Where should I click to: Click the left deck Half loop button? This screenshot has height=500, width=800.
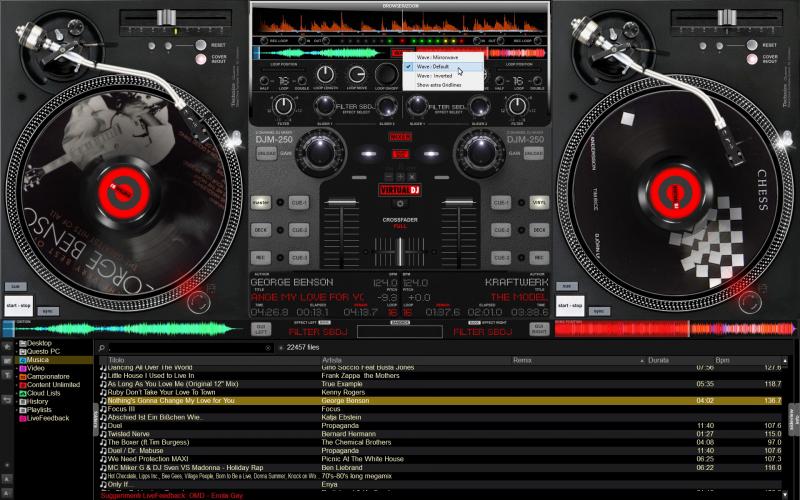click(x=264, y=81)
